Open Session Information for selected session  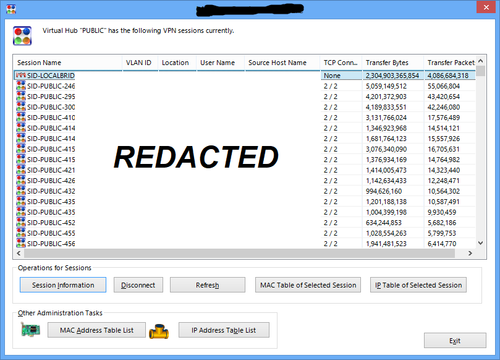pyautogui.click(x=63, y=285)
